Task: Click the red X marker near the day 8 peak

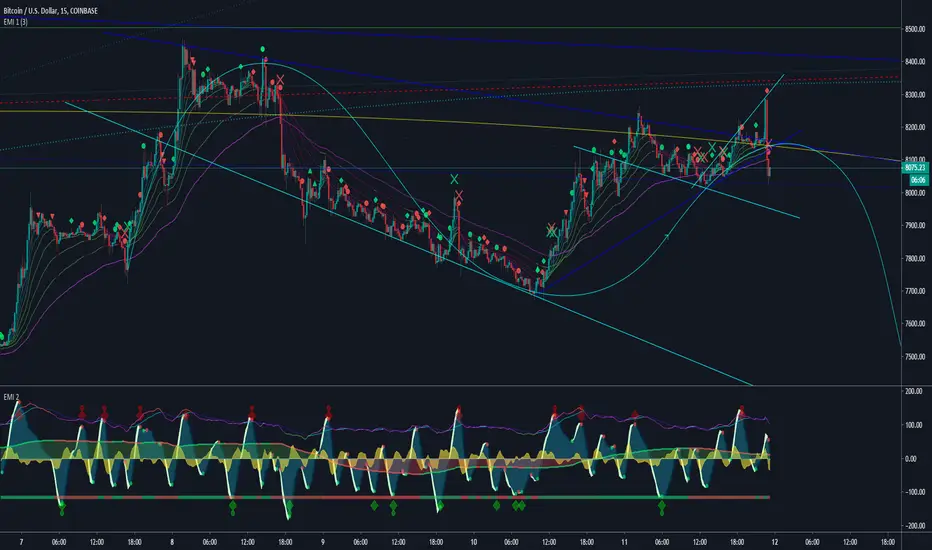Action: (280, 79)
